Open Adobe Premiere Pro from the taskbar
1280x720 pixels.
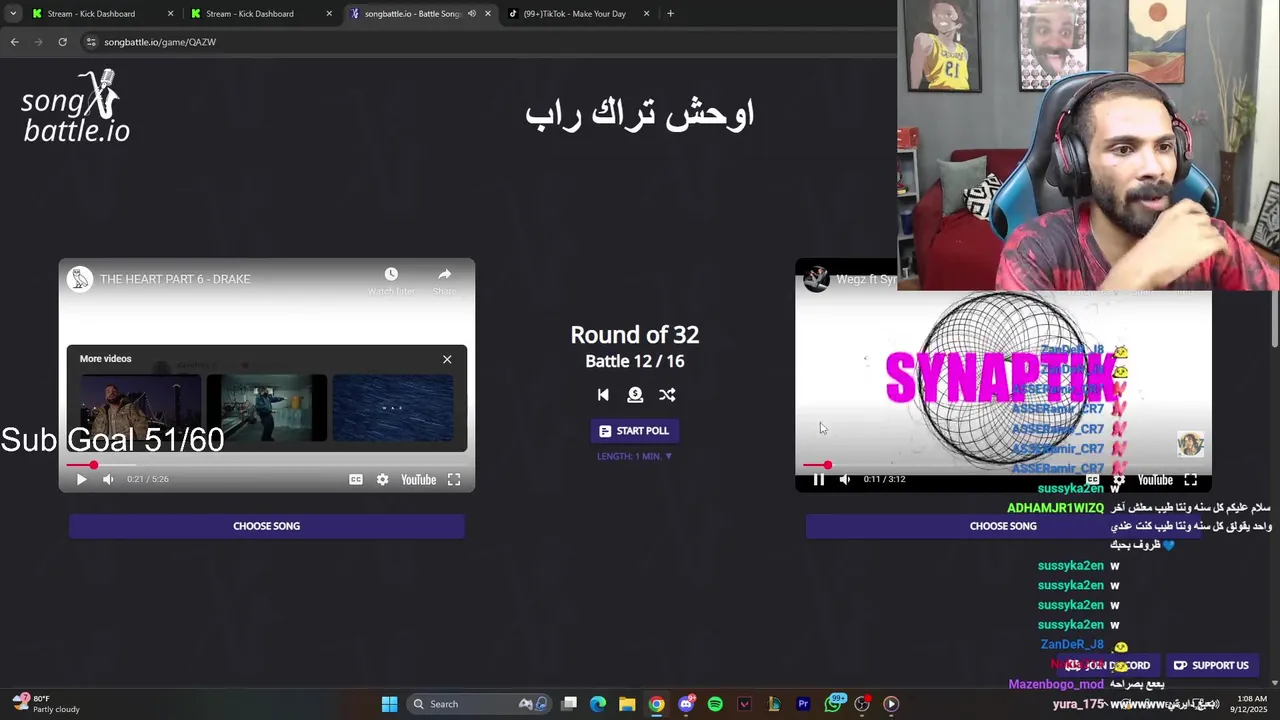pos(803,704)
